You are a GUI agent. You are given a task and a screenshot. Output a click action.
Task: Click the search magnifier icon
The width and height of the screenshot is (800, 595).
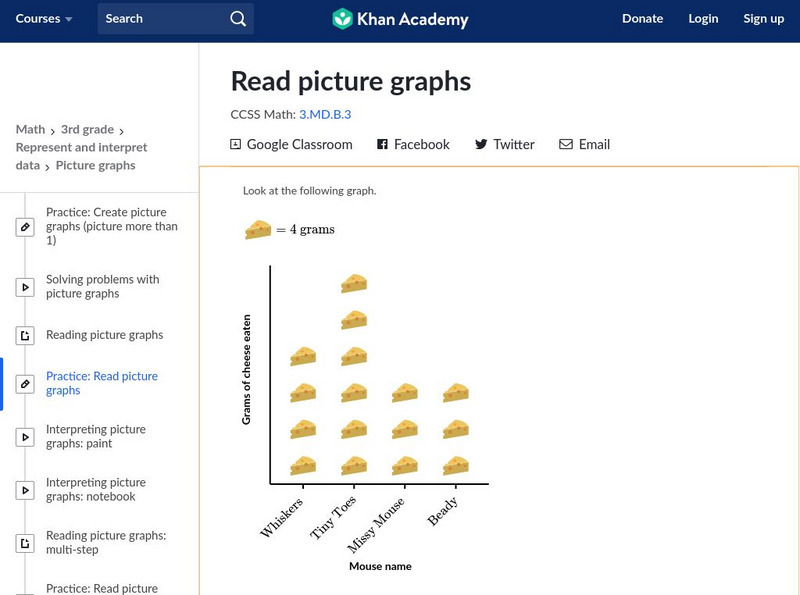pyautogui.click(x=237, y=19)
